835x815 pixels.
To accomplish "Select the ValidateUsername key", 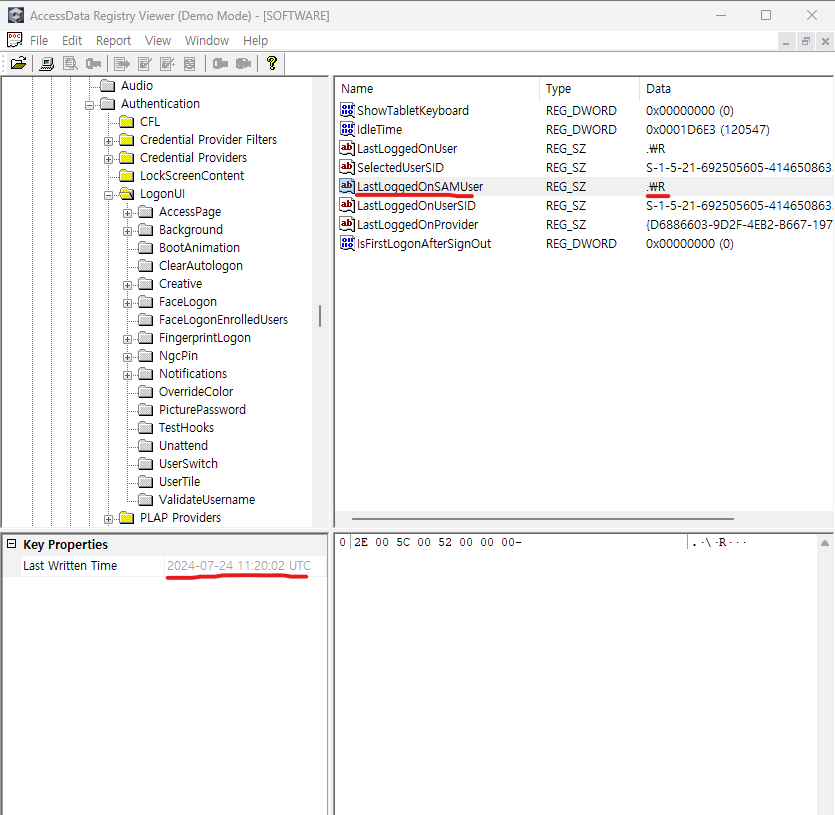I will 207,500.
